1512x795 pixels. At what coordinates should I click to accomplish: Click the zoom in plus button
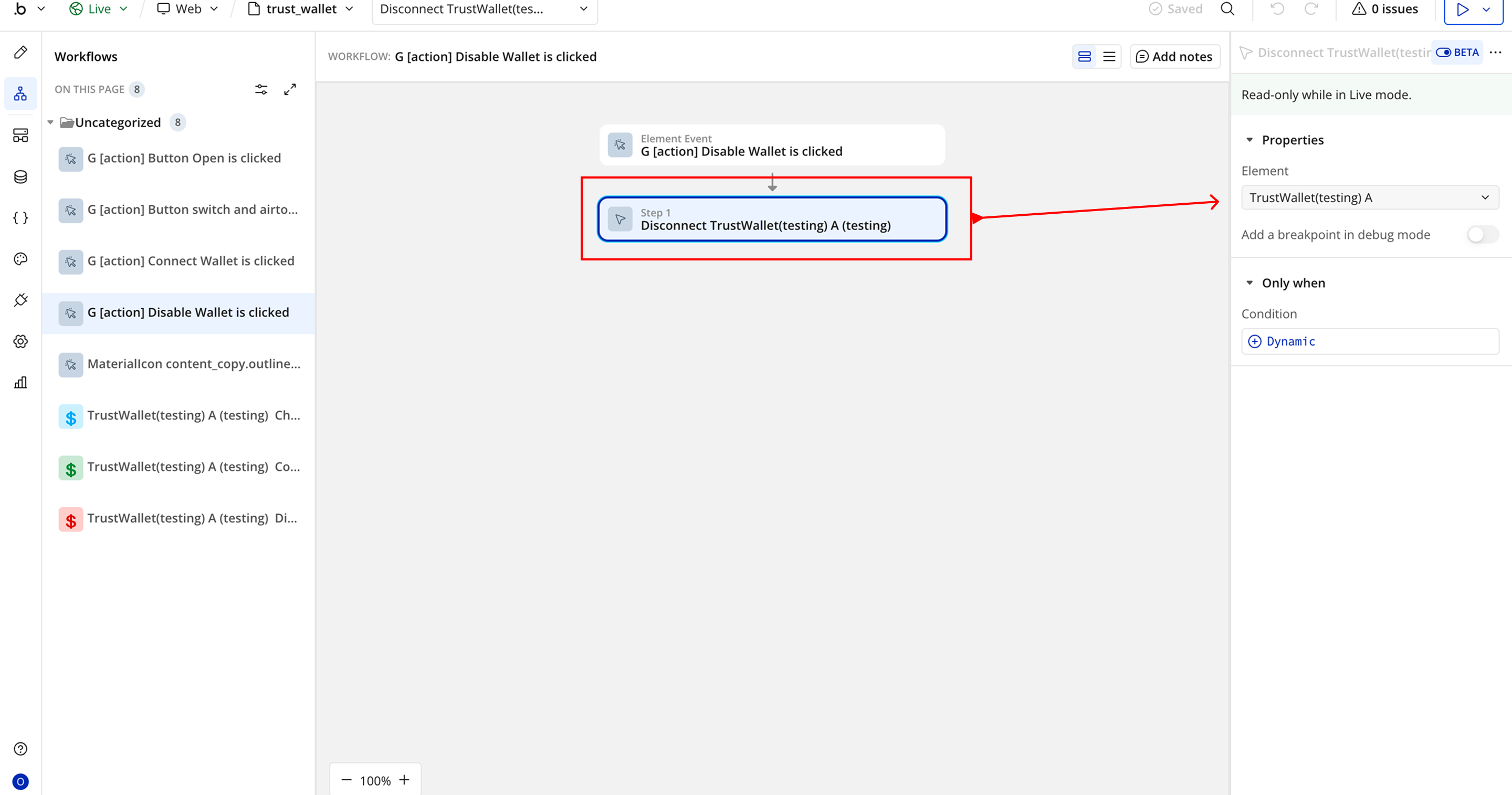pos(404,780)
